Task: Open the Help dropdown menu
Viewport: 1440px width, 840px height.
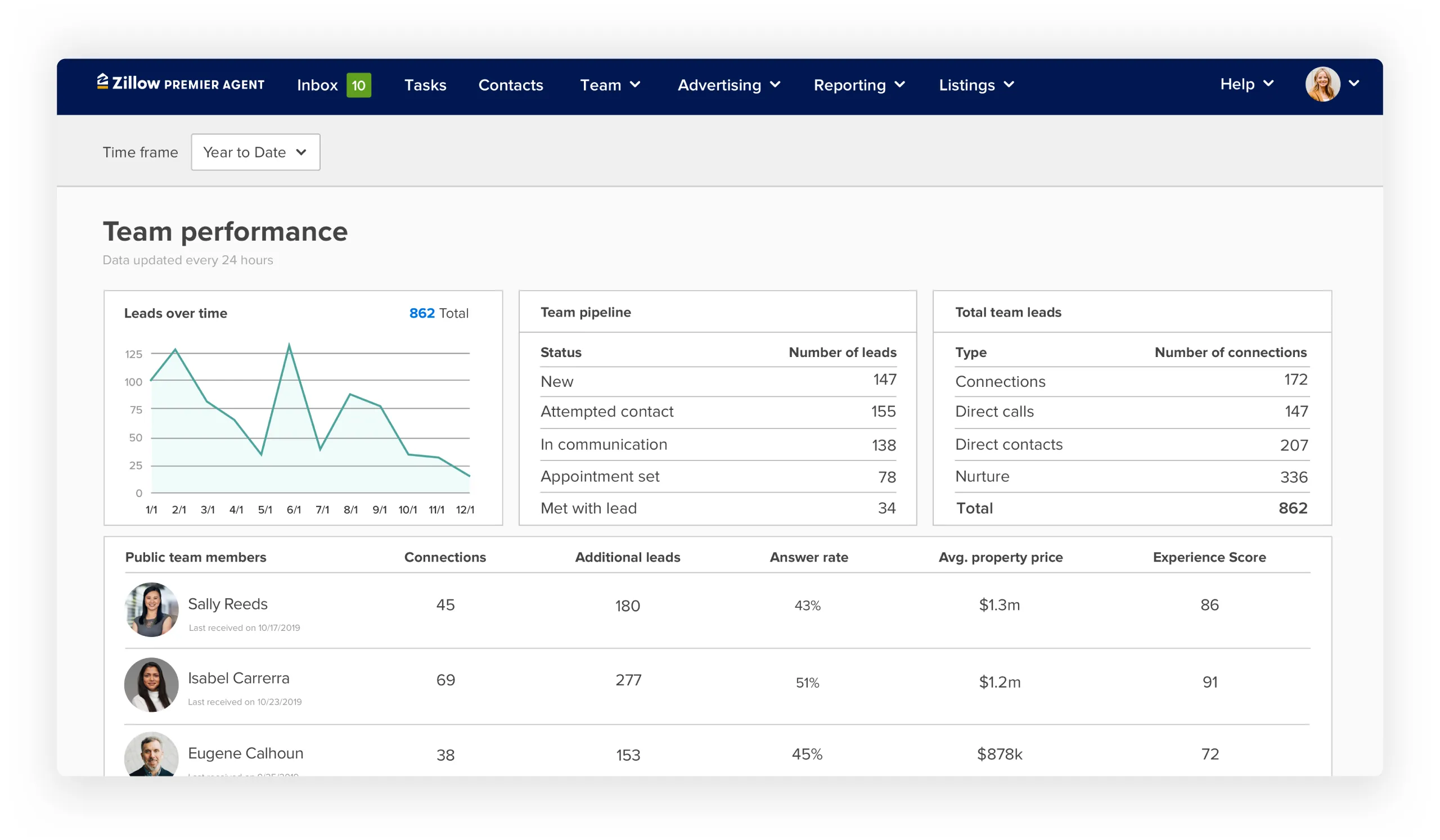Action: [x=1246, y=84]
